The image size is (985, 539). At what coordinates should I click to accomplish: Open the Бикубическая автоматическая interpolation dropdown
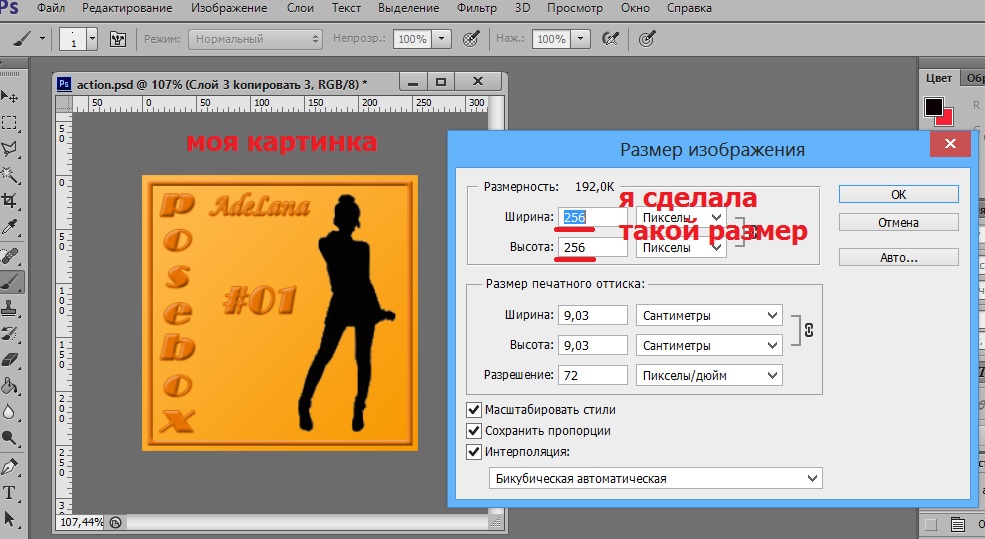tap(655, 479)
